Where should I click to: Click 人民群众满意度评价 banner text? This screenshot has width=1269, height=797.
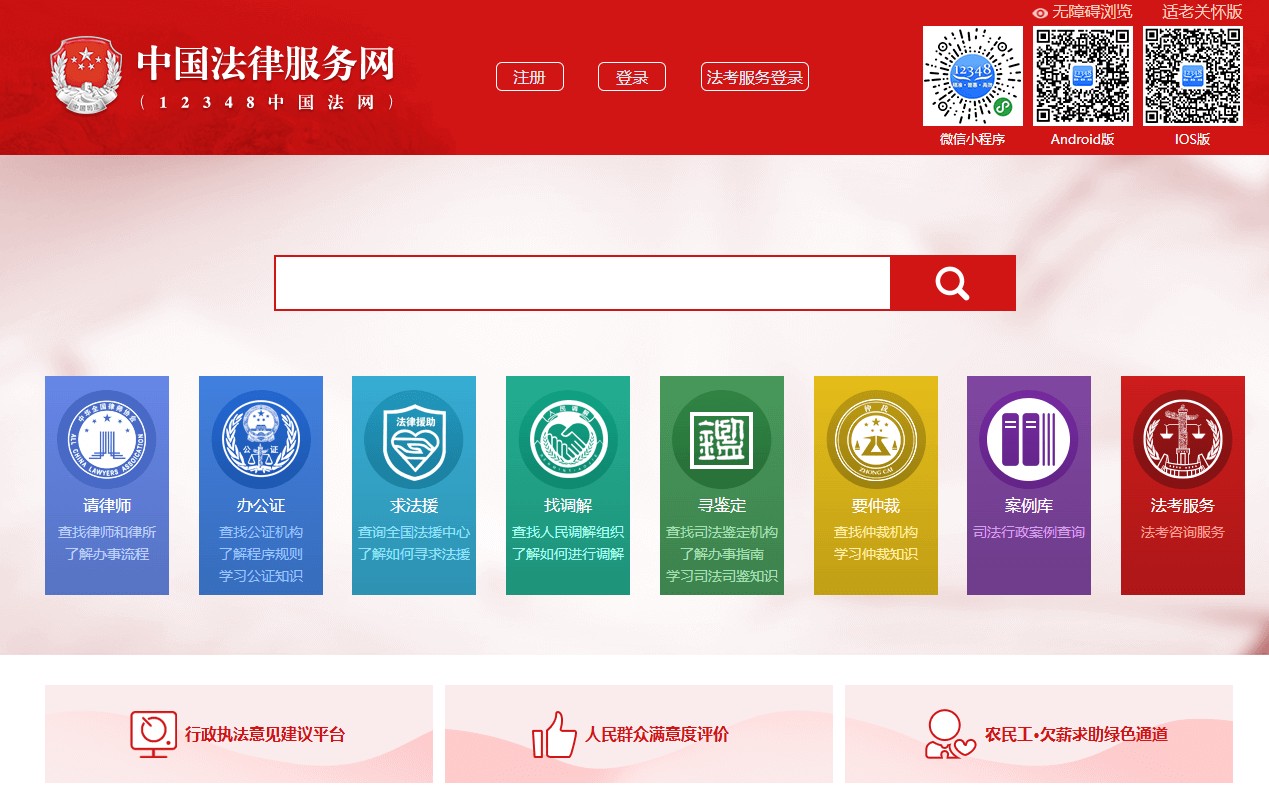point(658,735)
